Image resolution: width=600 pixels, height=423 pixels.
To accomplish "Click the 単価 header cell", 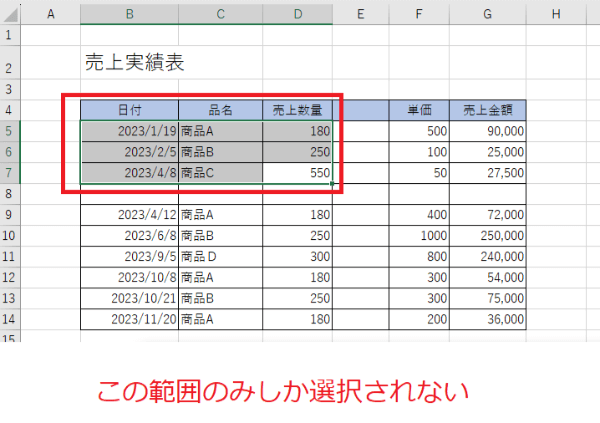I will point(419,110).
